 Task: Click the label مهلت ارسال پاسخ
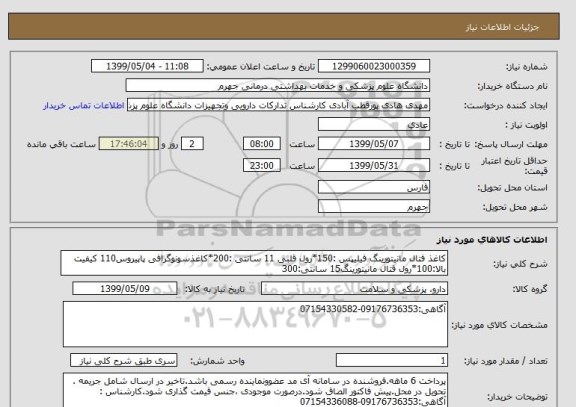(x=512, y=144)
